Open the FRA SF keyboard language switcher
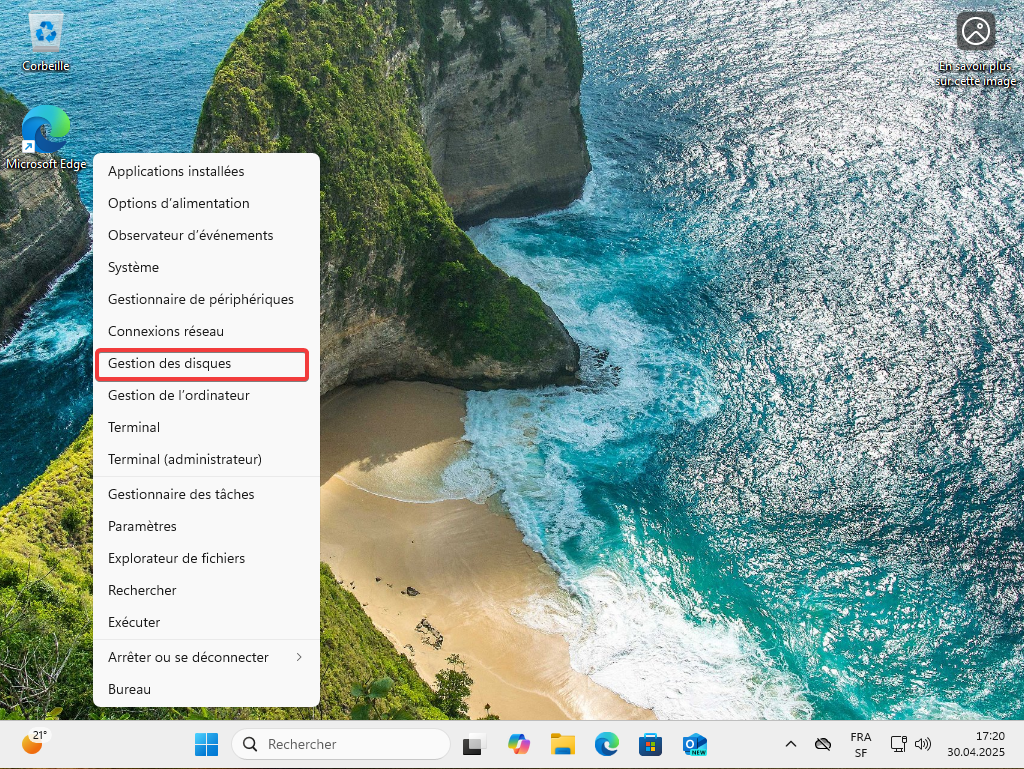The height and width of the screenshot is (769, 1024). point(860,744)
